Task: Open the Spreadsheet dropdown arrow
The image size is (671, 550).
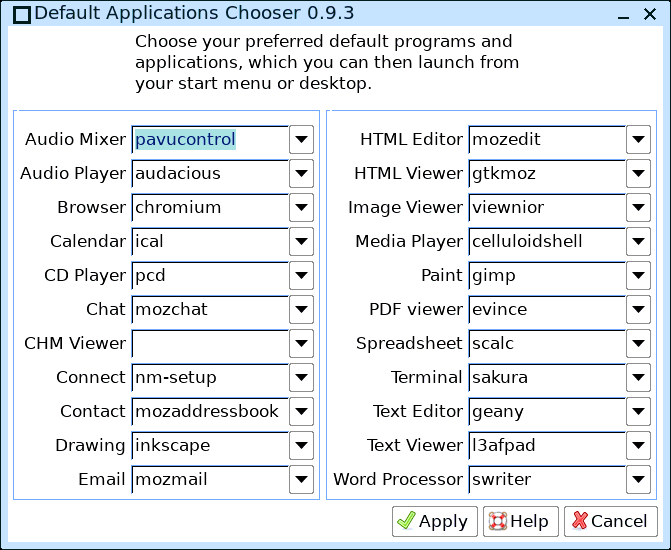Action: click(638, 343)
